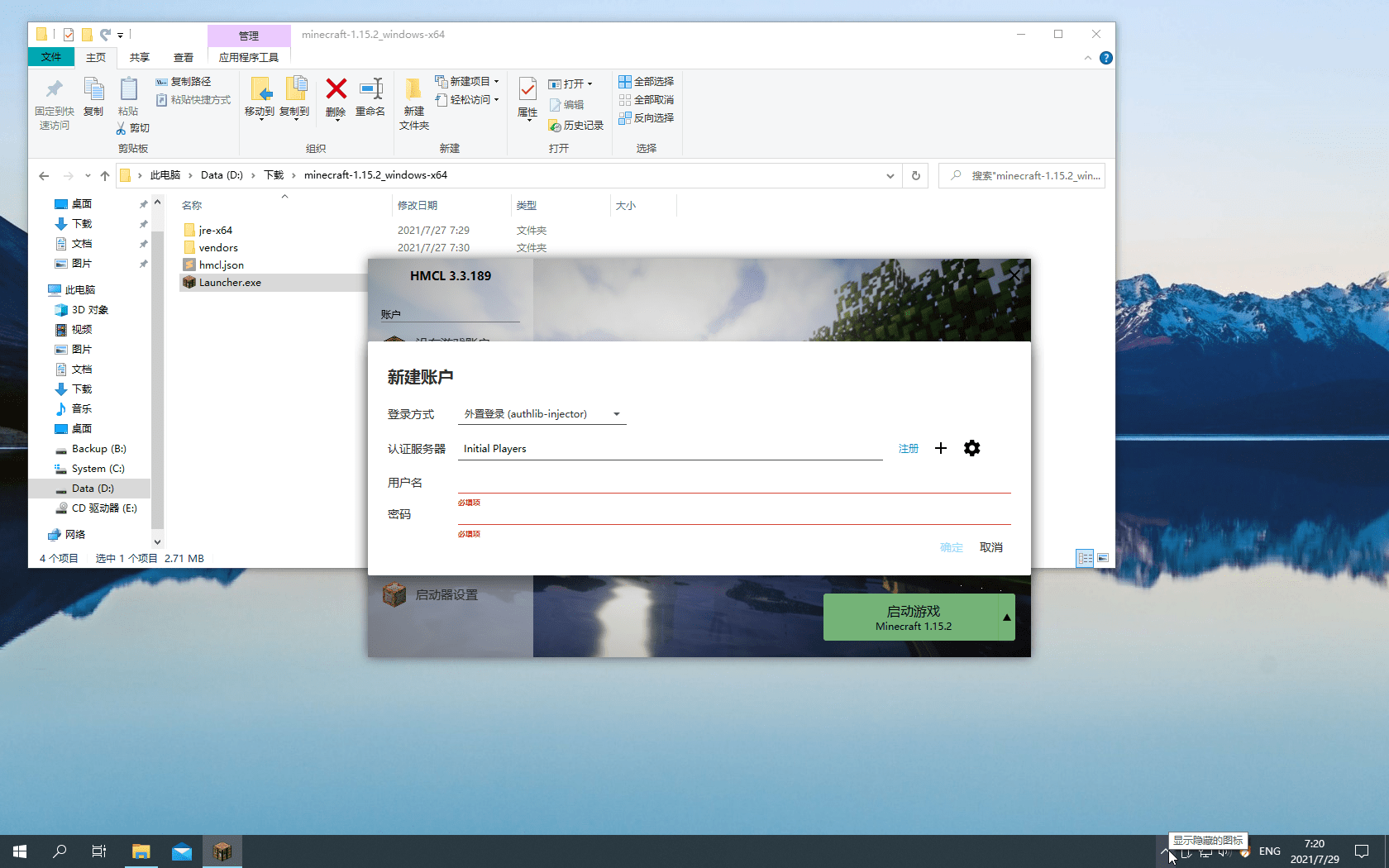Open the 查看 ribbon tab
The width and height of the screenshot is (1389, 868).
[183, 57]
